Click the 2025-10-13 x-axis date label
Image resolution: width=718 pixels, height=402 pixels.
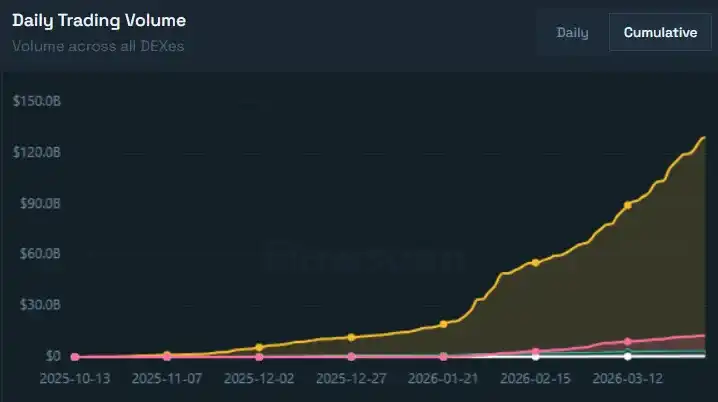[75, 379]
